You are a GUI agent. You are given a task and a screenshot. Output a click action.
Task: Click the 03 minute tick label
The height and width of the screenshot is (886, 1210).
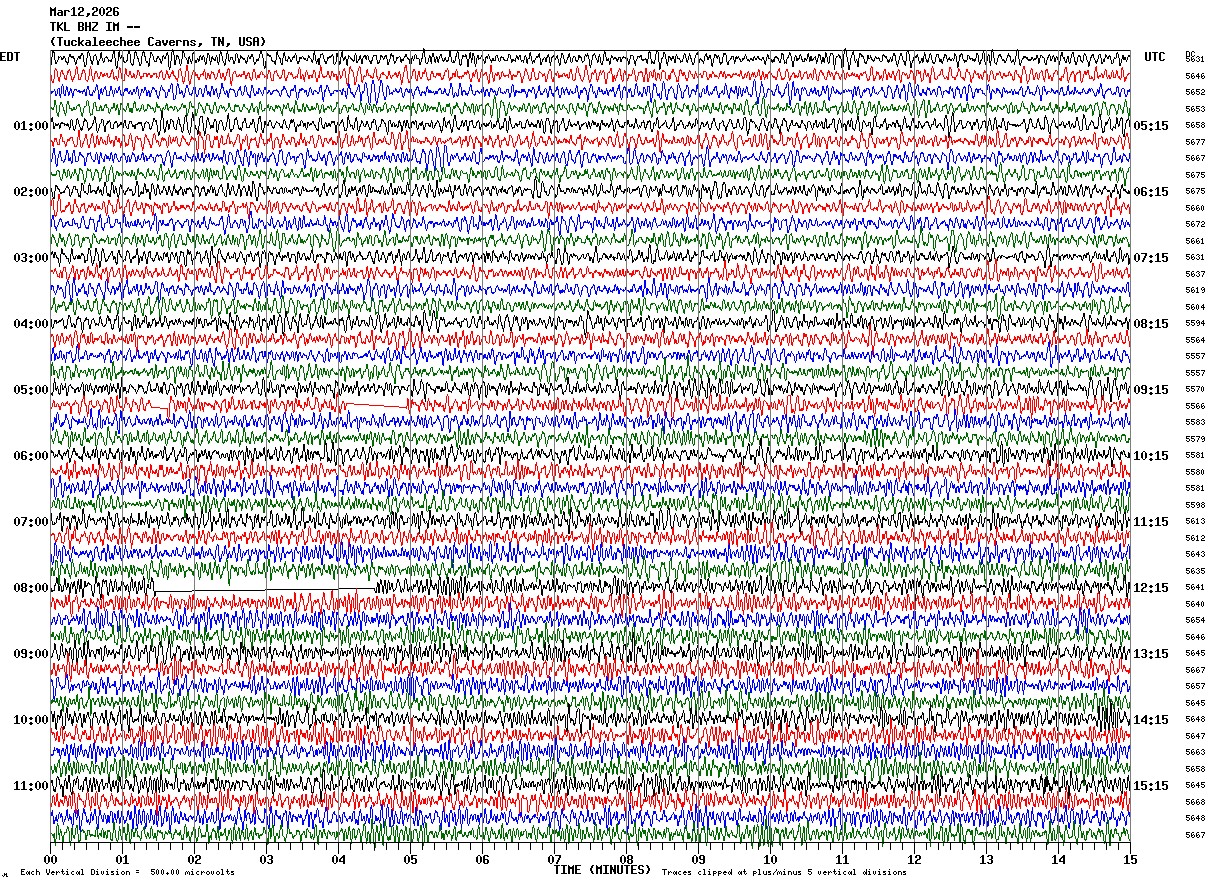click(x=267, y=859)
